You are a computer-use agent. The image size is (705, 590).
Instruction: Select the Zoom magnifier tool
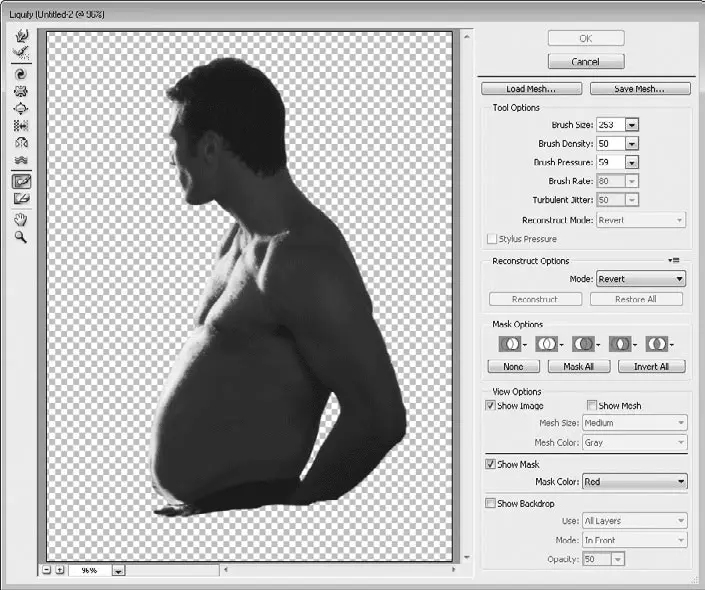20,238
